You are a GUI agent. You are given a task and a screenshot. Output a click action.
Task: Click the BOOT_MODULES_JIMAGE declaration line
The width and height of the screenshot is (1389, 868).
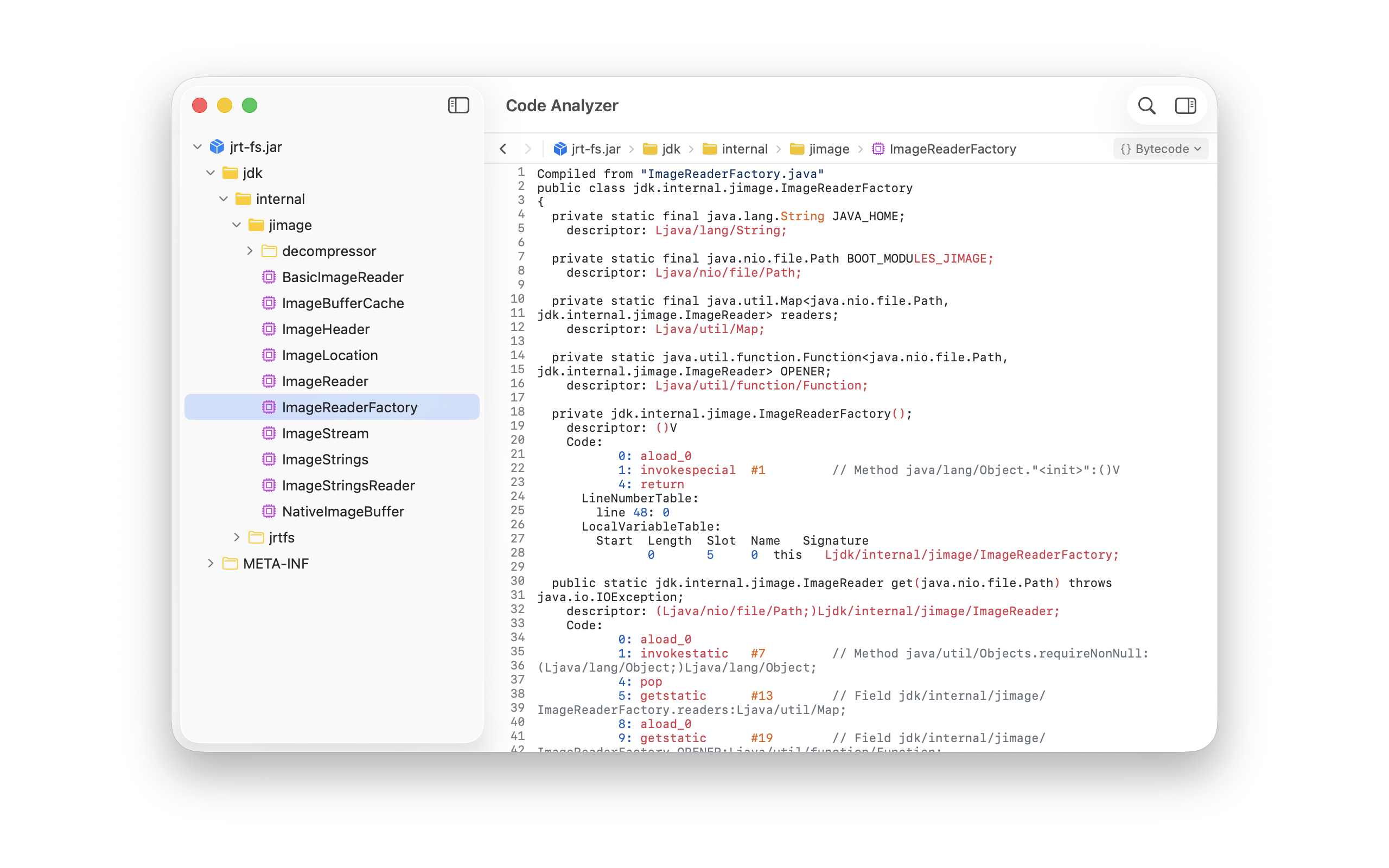tap(772, 259)
